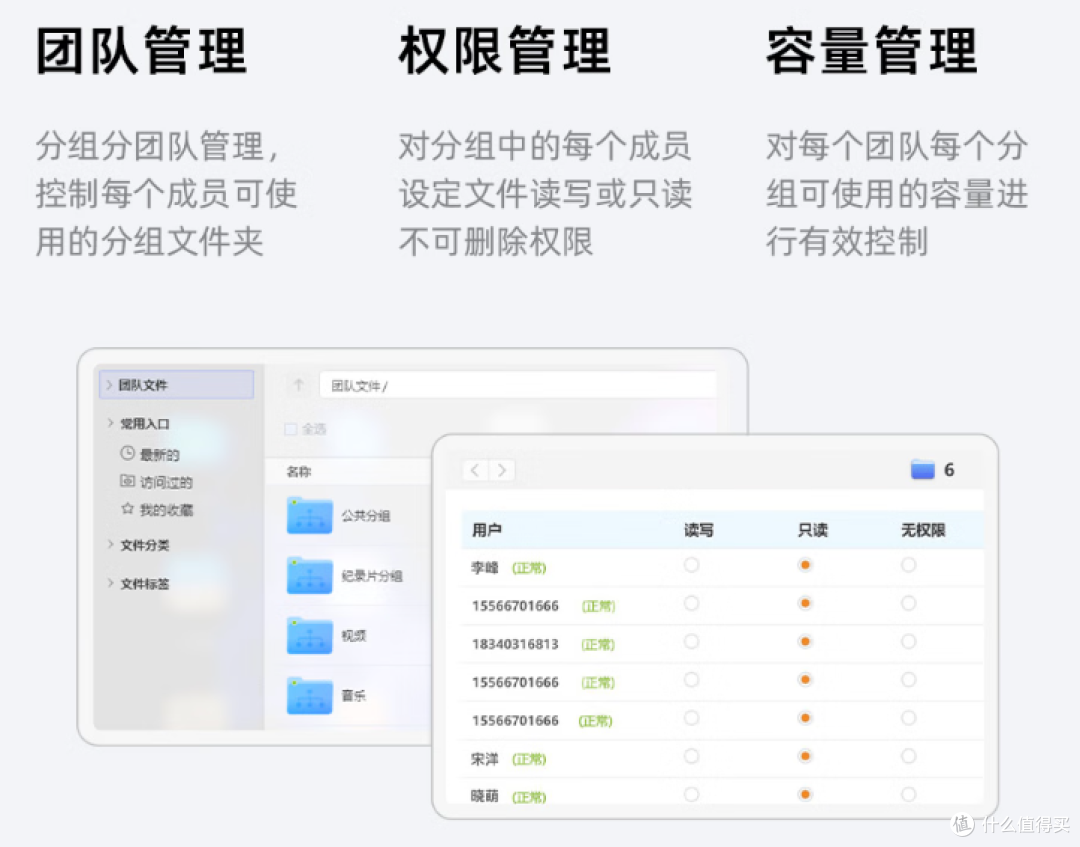Set 李峰 to 读写 permission

[692, 565]
